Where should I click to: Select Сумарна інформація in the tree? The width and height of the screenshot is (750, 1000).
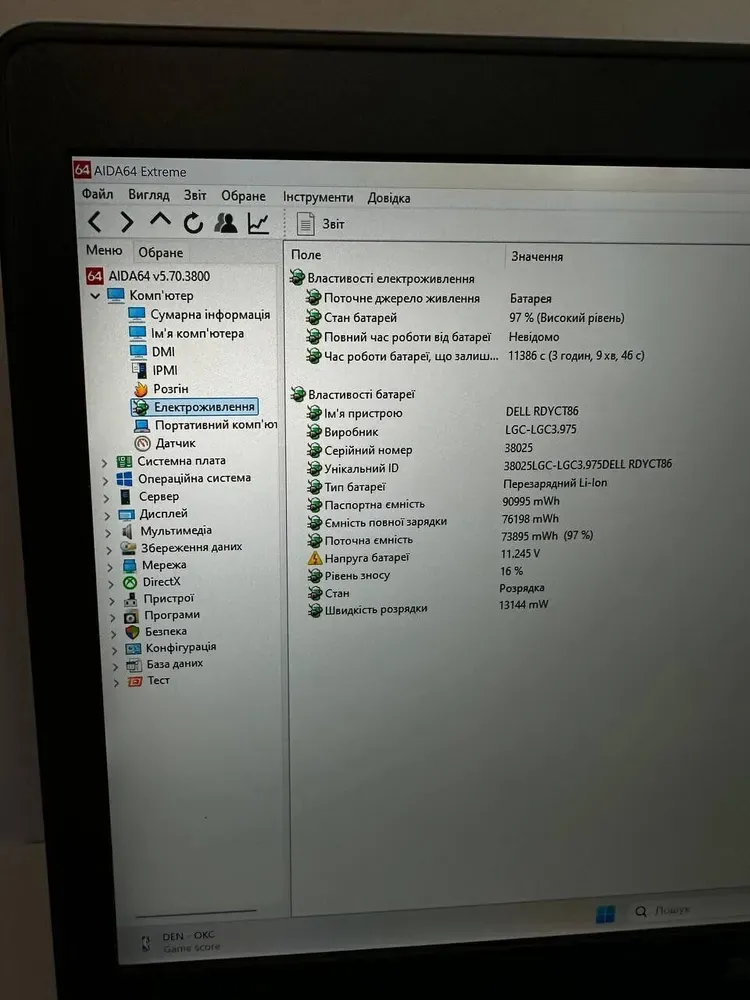(x=210, y=315)
